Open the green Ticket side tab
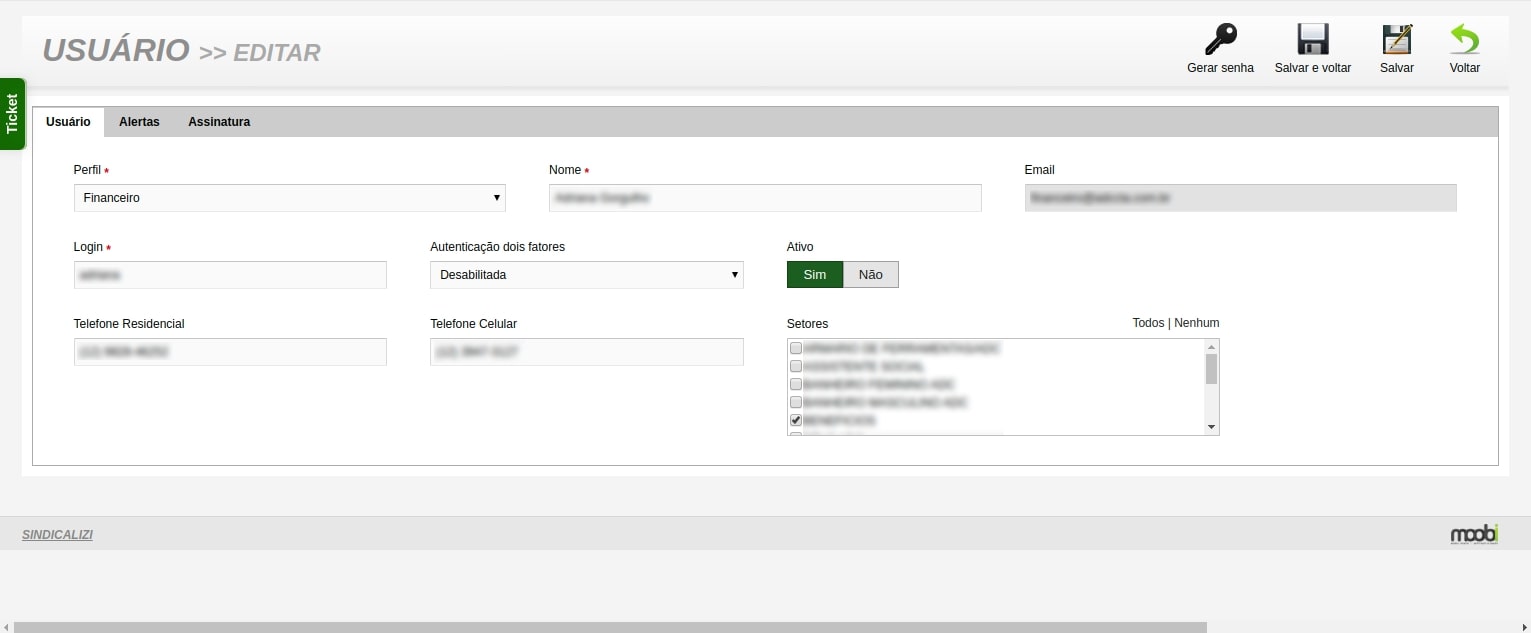Viewport: 1531px width, 633px height. click(x=12, y=114)
